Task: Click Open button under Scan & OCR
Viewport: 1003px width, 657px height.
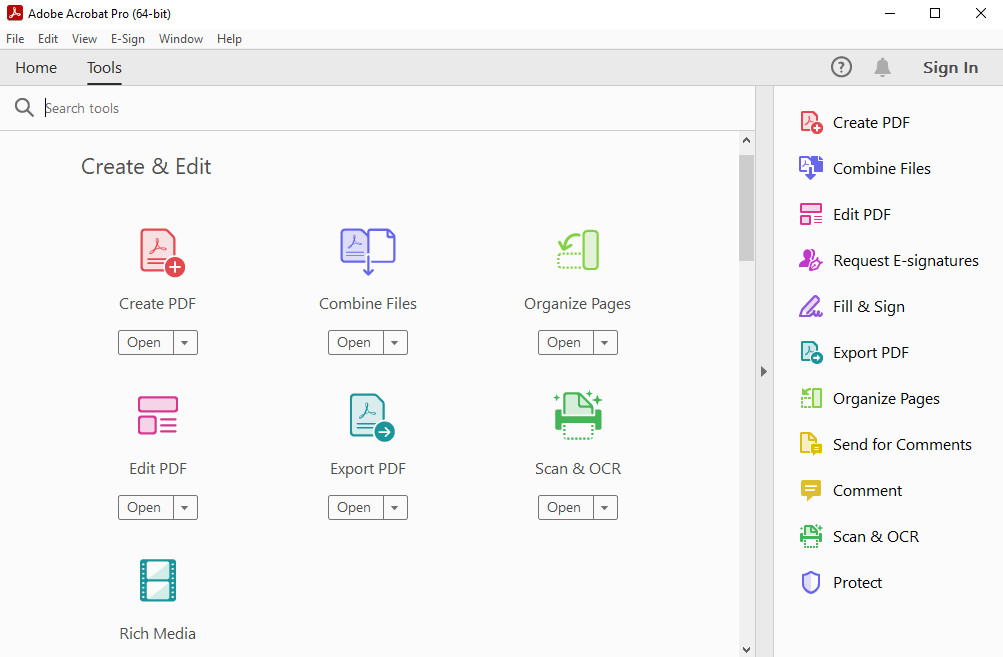Action: (565, 508)
